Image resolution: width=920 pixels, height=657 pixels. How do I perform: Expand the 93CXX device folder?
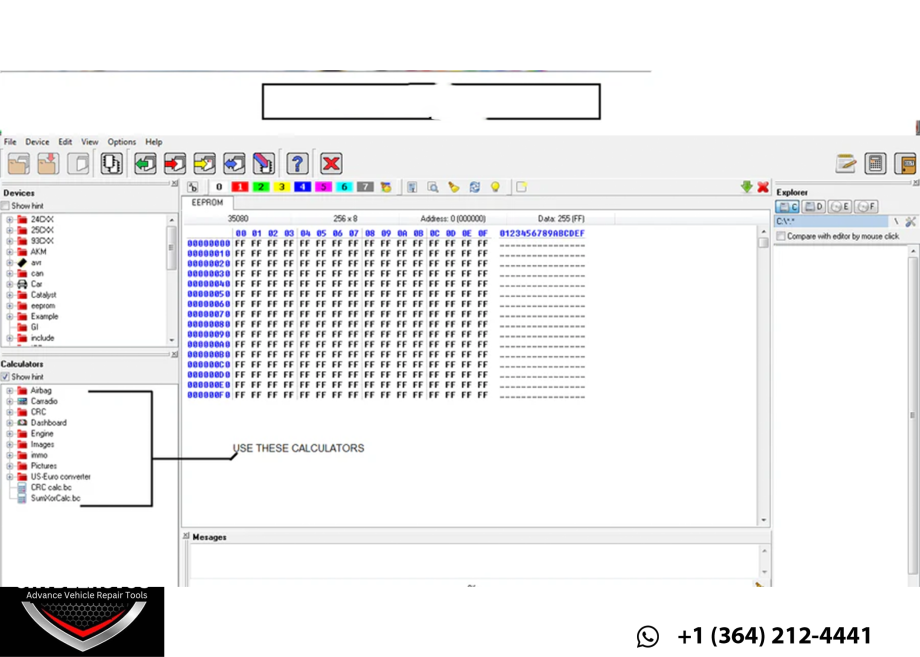pos(9,241)
